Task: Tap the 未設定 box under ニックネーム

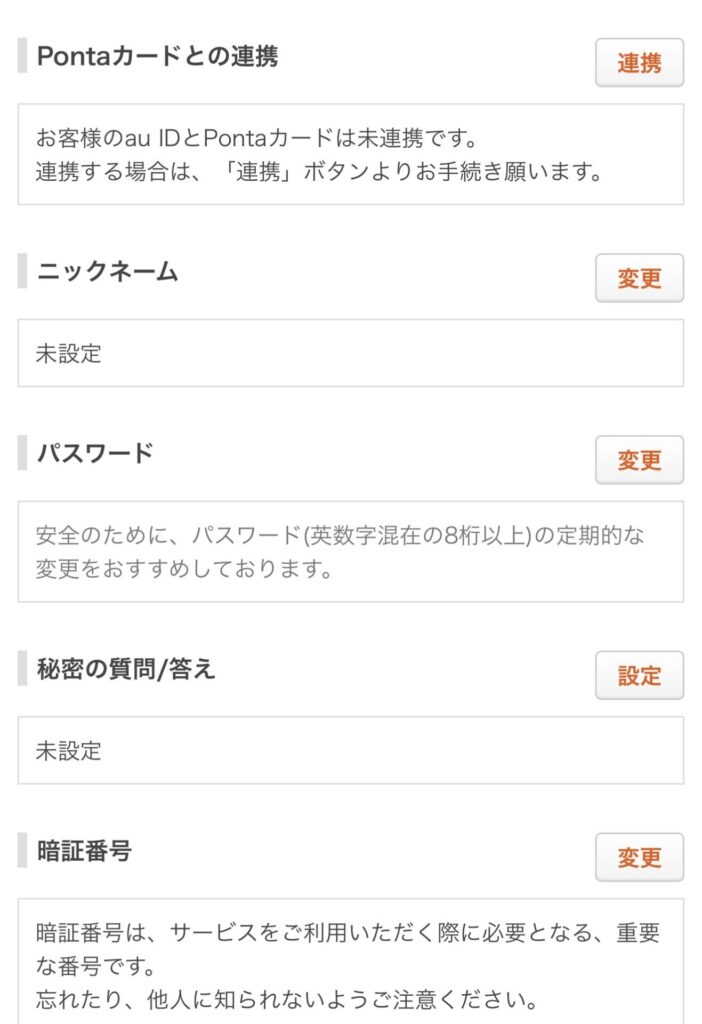Action: 350,353
